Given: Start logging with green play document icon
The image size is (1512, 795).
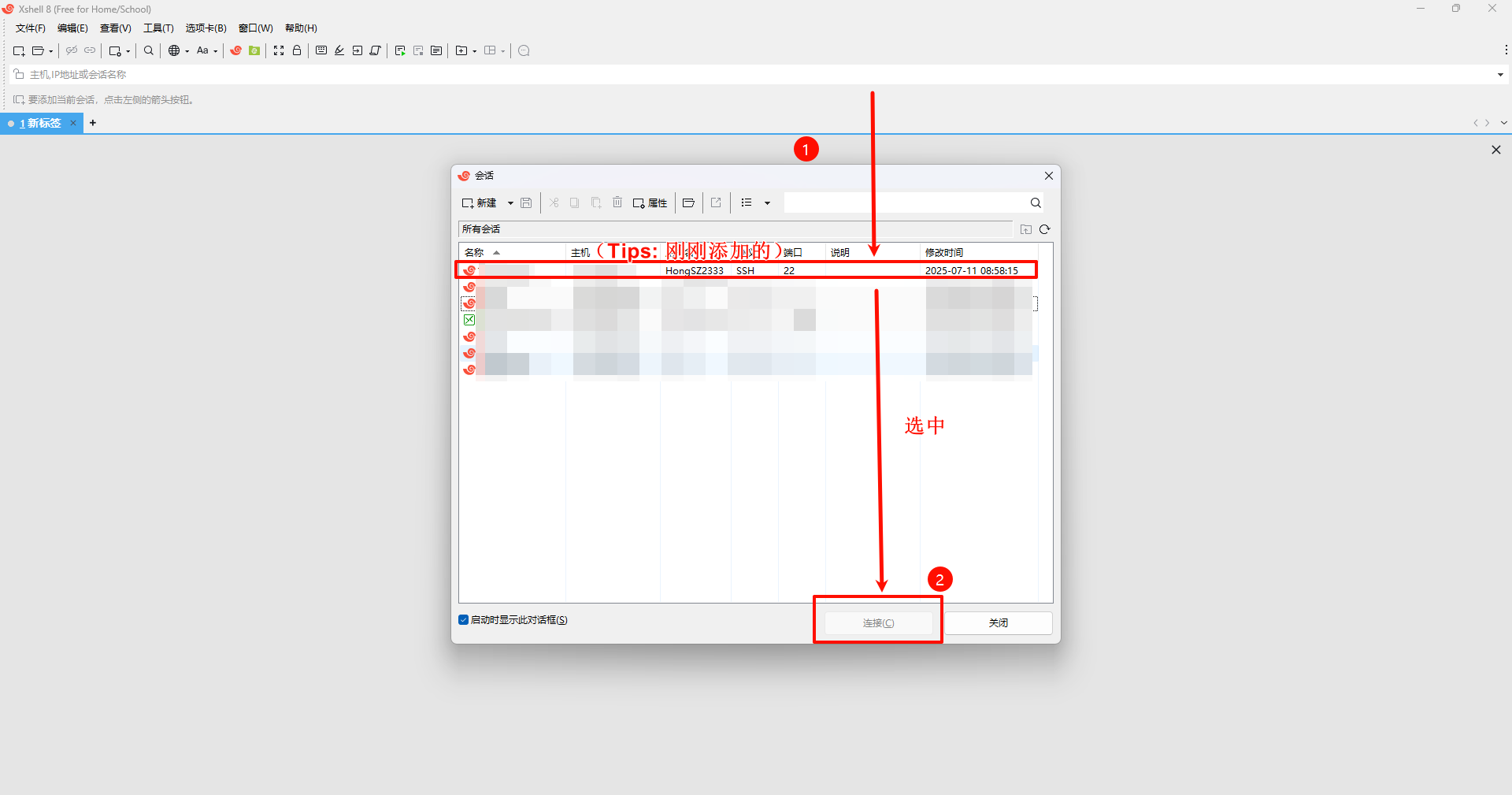Looking at the screenshot, I should 400,50.
